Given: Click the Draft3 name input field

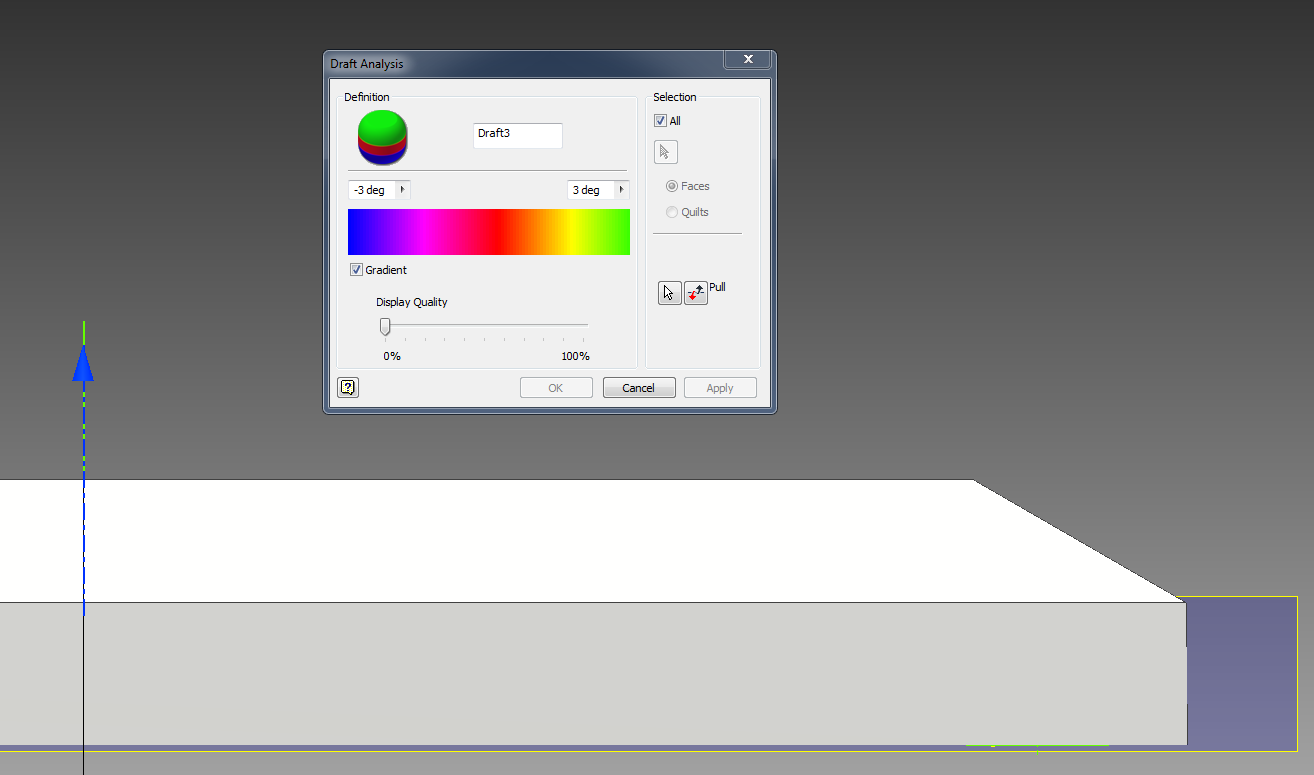Looking at the screenshot, I should point(517,135).
